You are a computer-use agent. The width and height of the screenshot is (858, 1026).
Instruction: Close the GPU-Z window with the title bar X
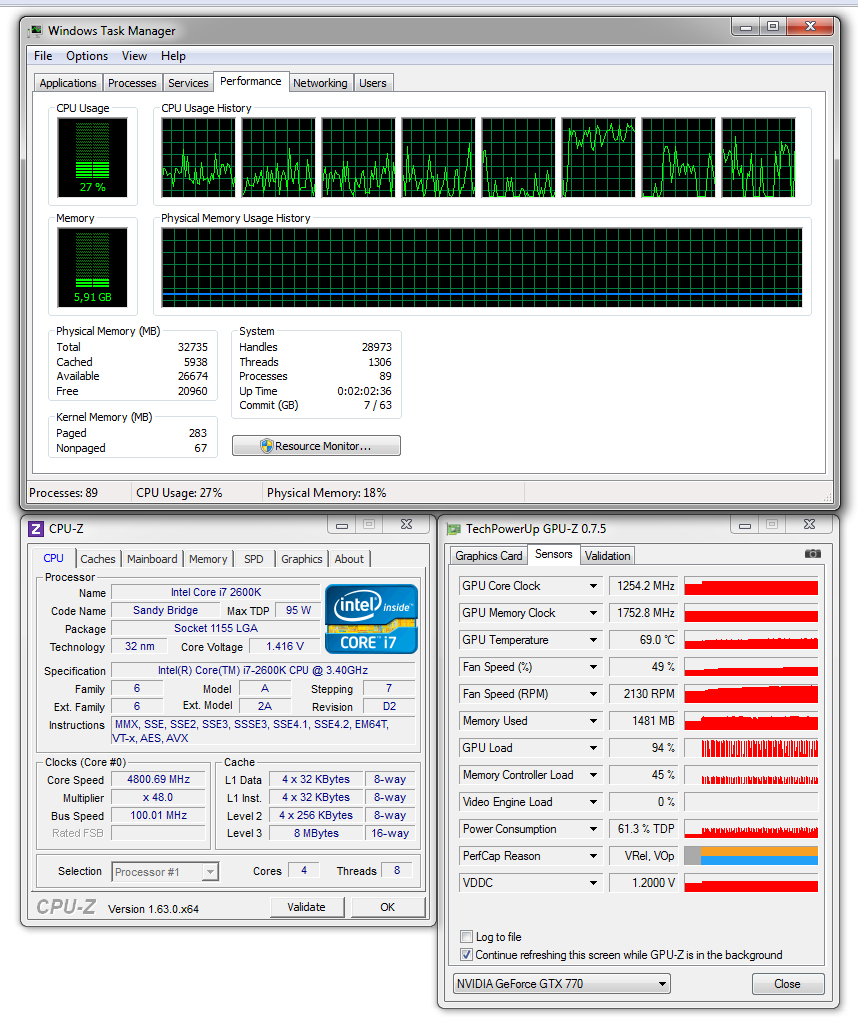click(x=810, y=525)
